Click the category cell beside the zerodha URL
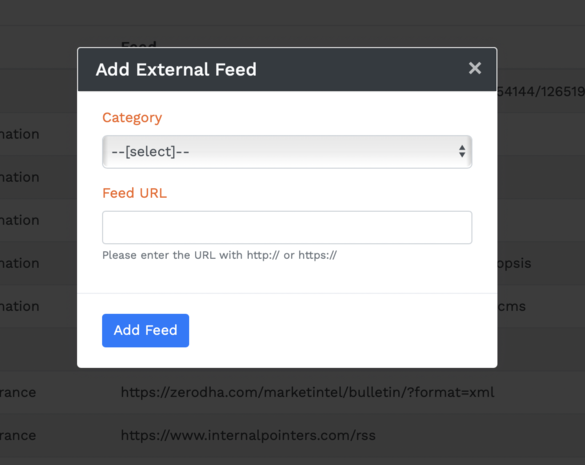 [18, 393]
